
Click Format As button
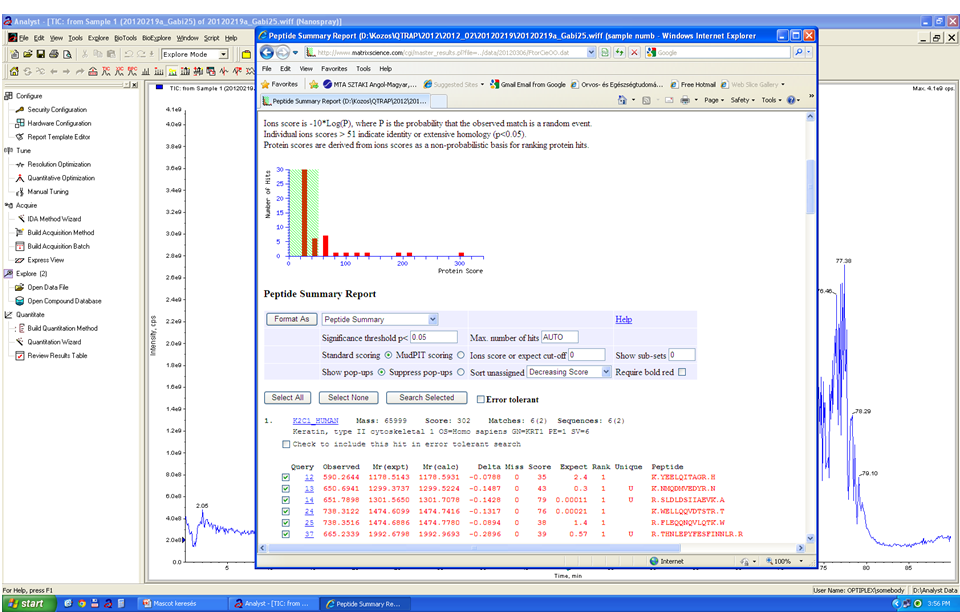[291, 319]
